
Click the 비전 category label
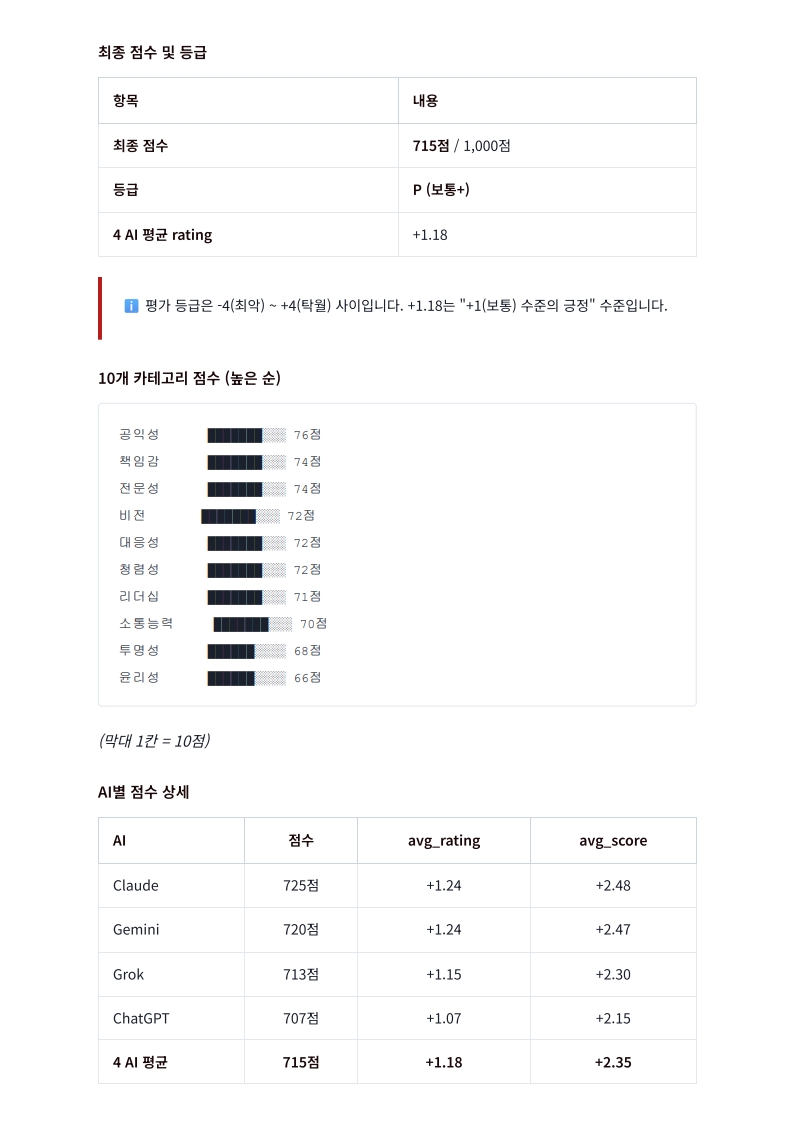[x=132, y=516]
